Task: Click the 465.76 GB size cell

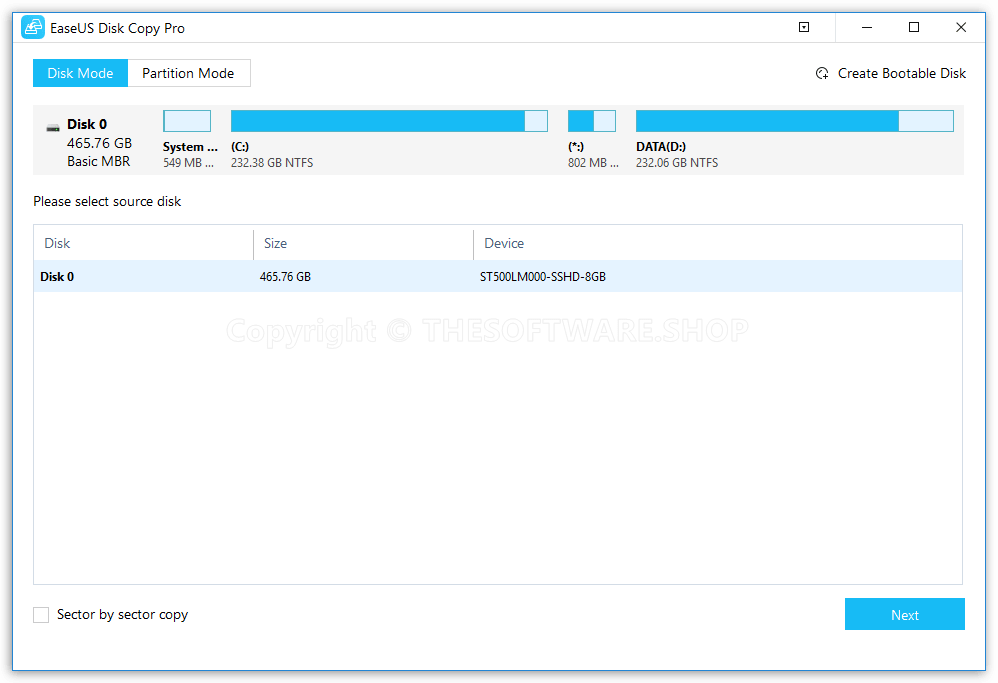Action: pyautogui.click(x=285, y=277)
